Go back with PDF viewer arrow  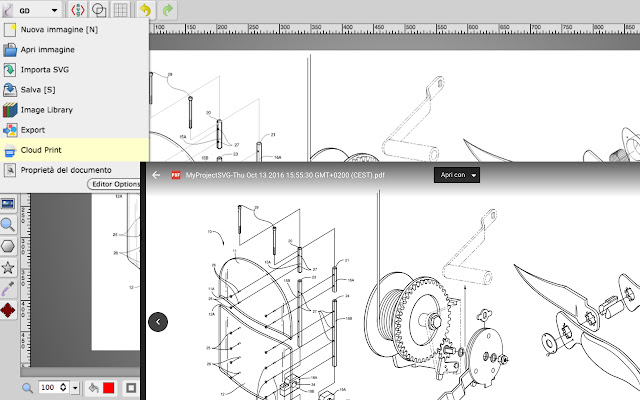(156, 175)
